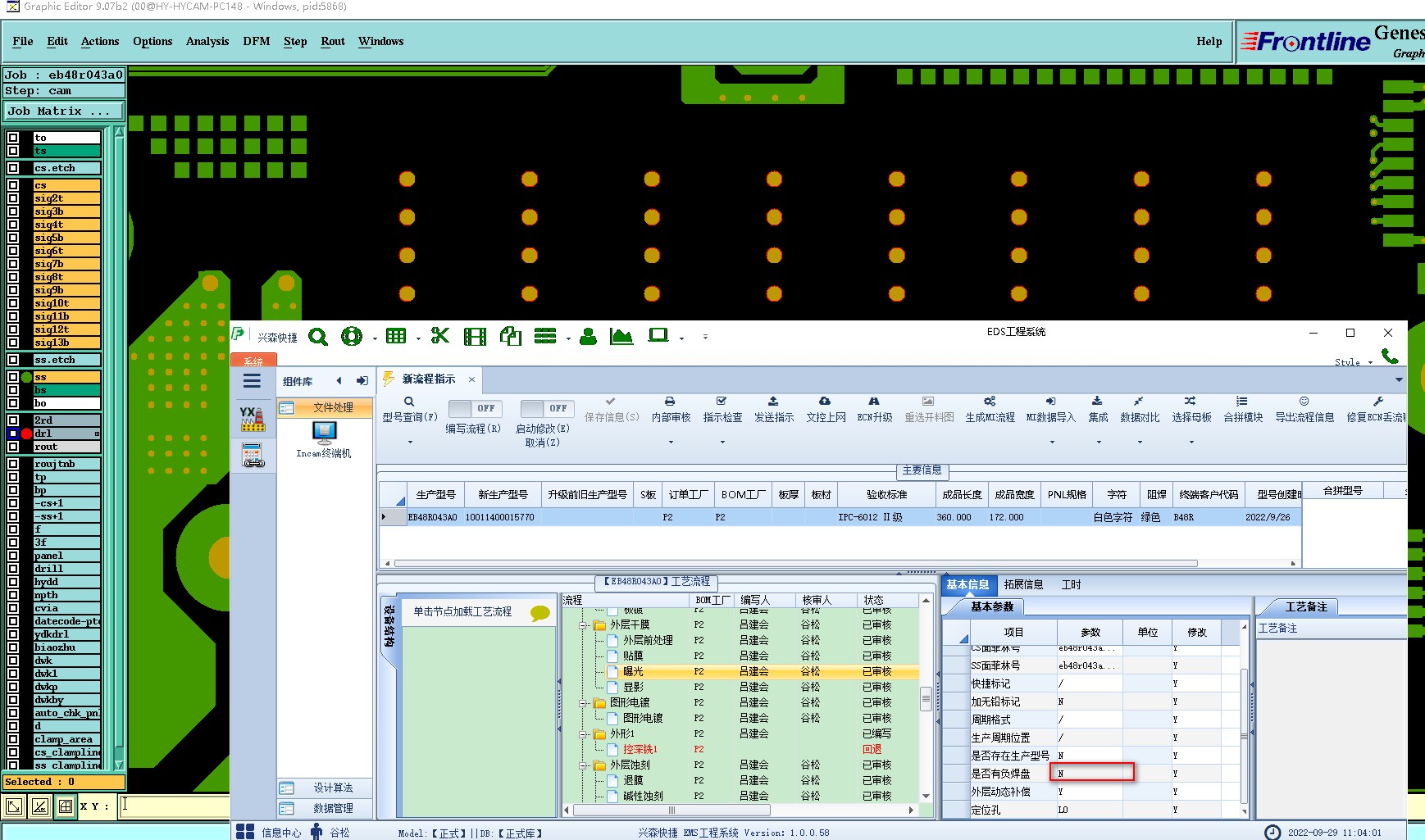Click the 信息中心 status bar link

click(x=281, y=833)
